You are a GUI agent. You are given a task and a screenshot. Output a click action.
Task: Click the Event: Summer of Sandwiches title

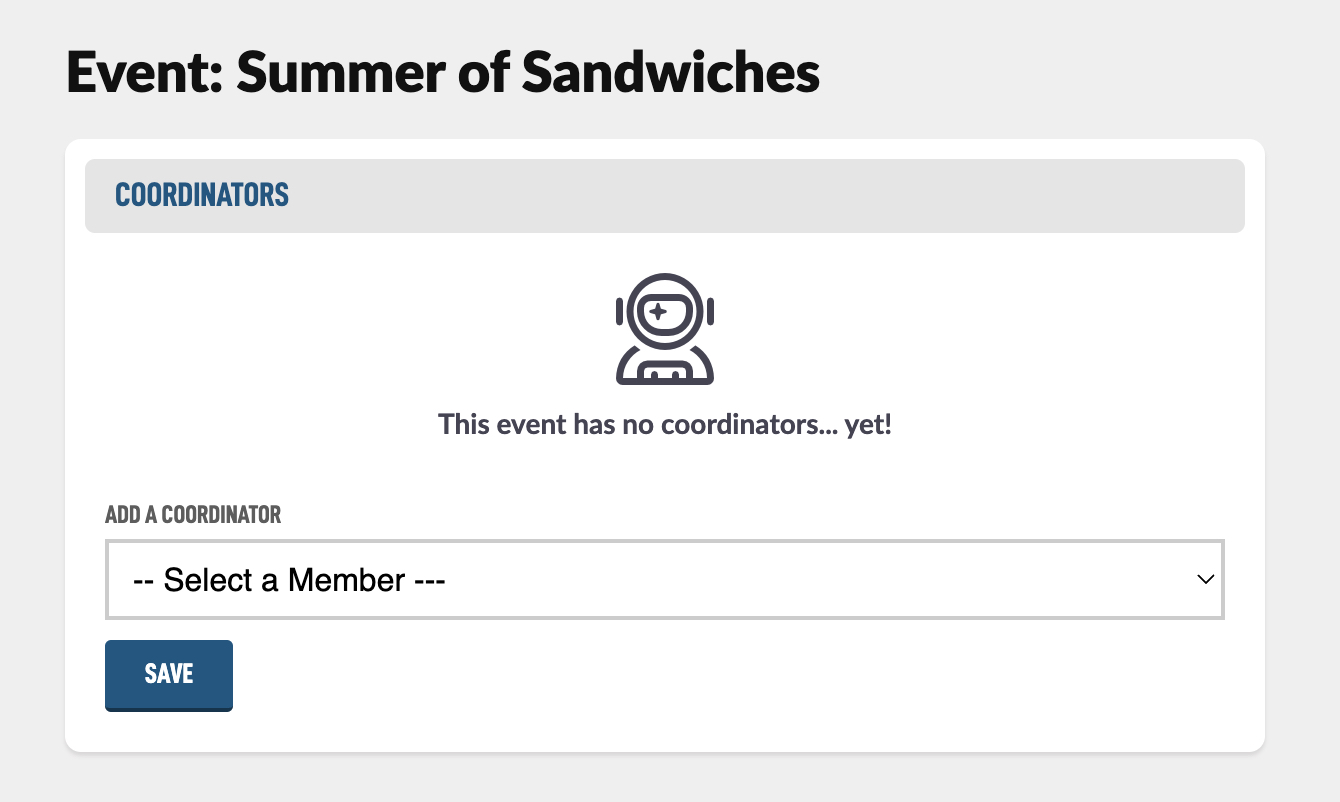click(x=443, y=72)
